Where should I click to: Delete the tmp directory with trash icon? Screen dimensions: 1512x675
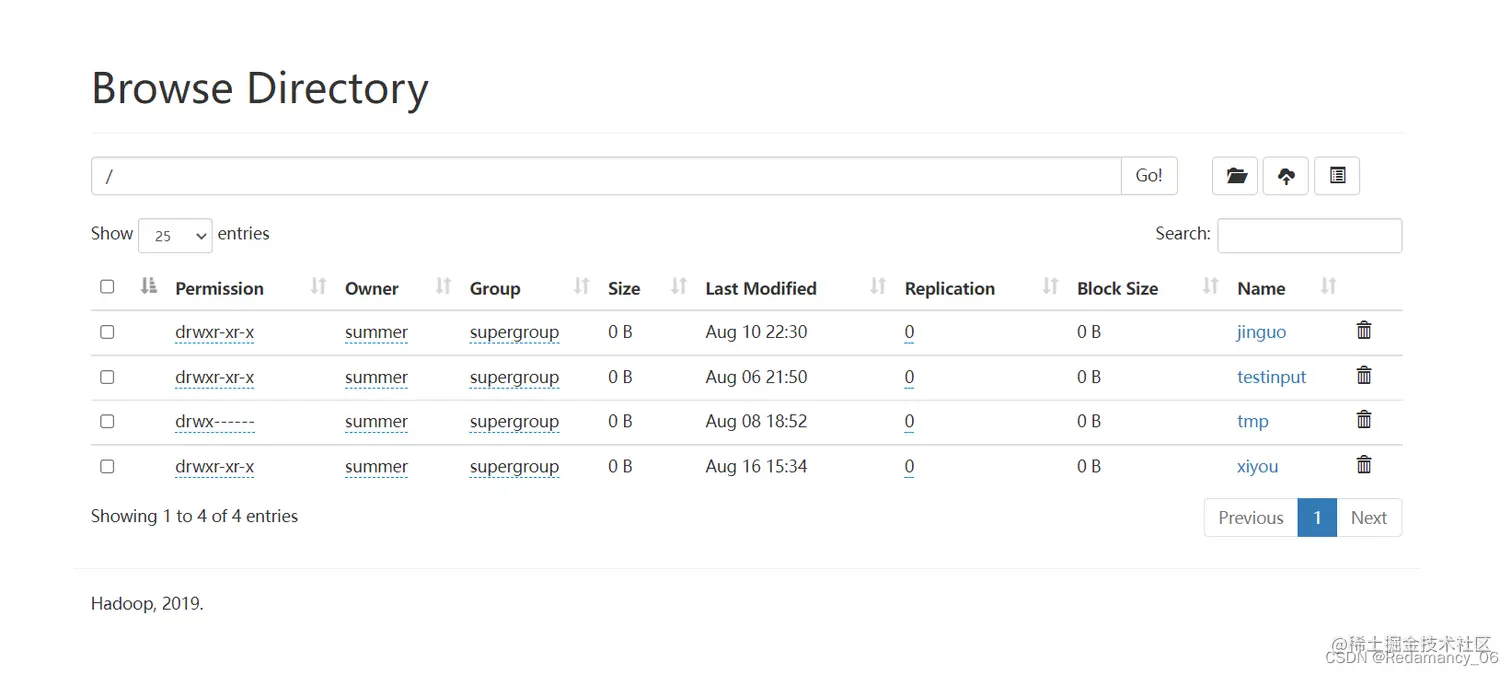(1364, 419)
